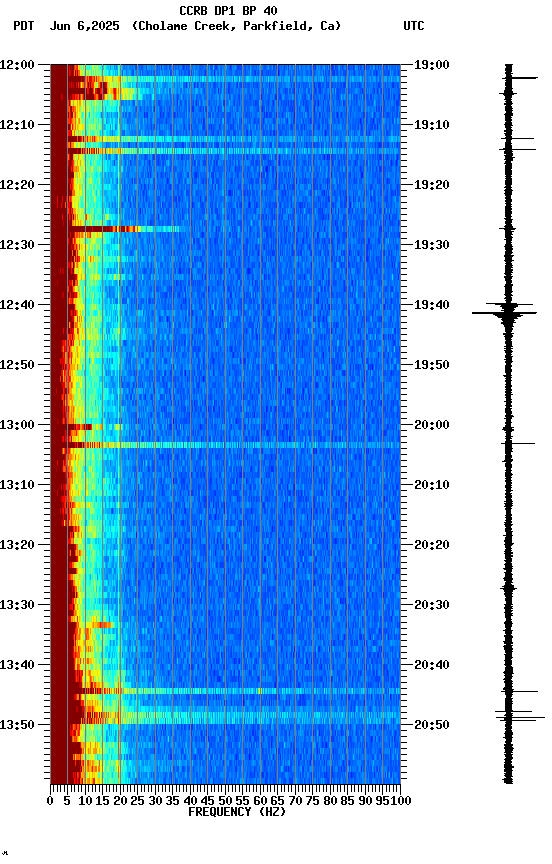Click the 13:40 PDT time label

pos(17,666)
